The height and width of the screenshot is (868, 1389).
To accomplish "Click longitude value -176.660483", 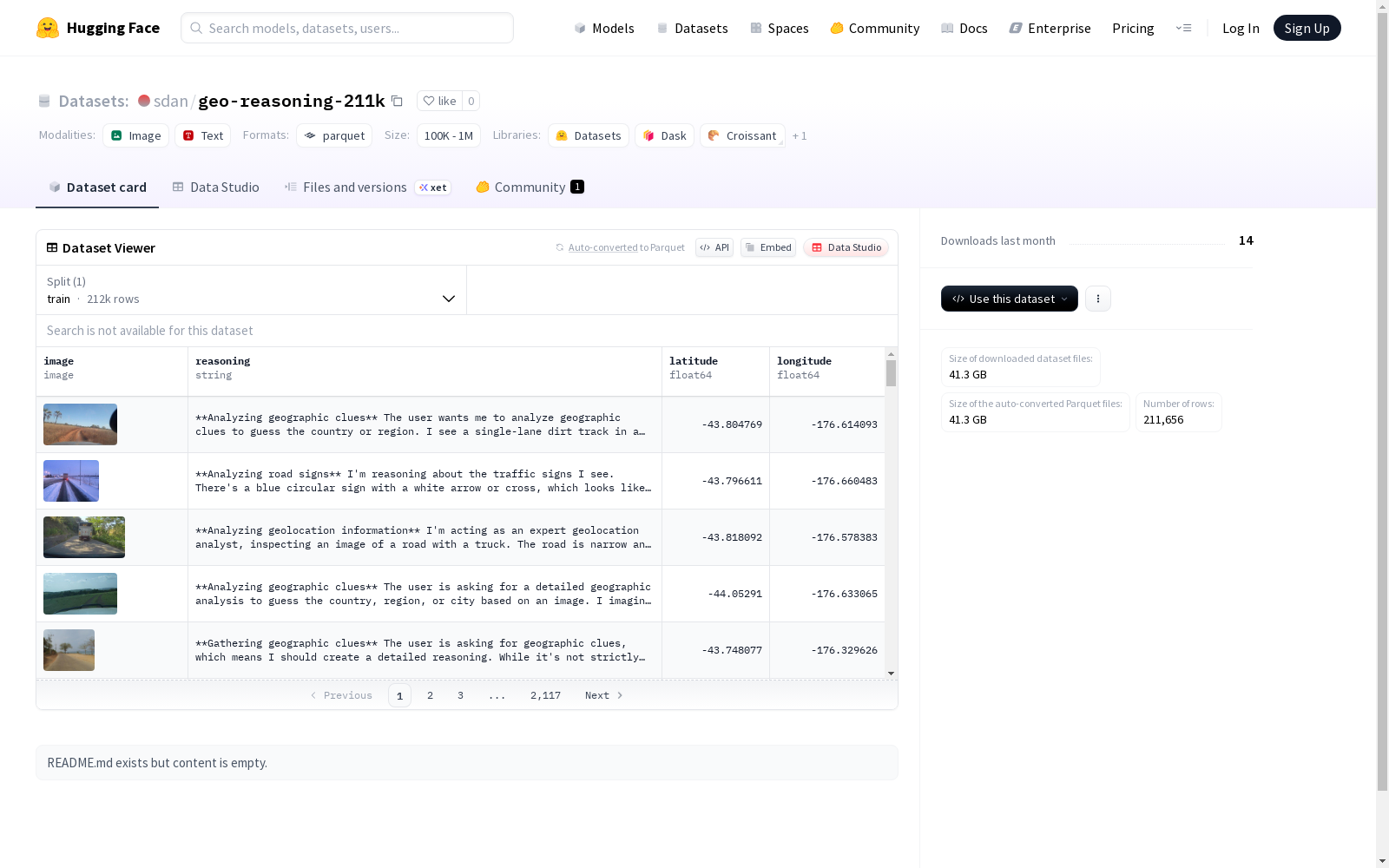I will point(844,481).
